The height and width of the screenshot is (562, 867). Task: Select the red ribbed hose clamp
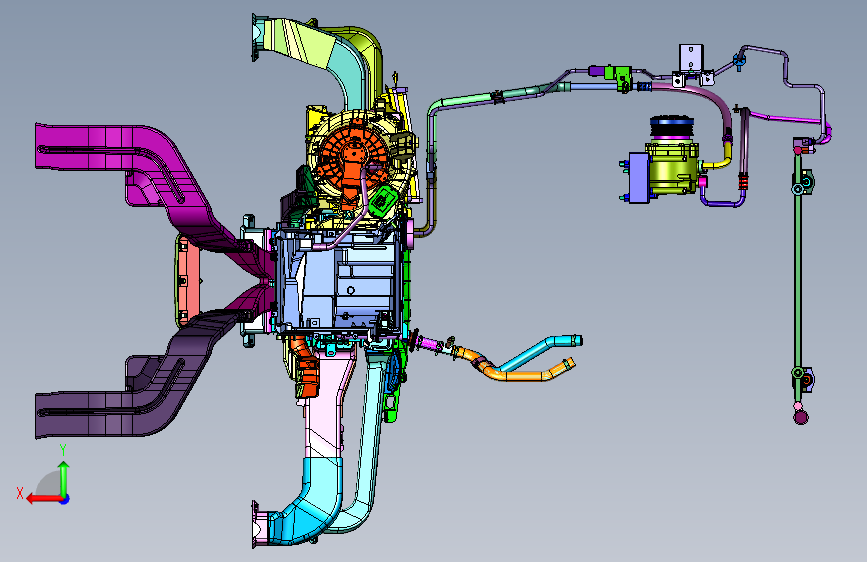click(x=743, y=181)
